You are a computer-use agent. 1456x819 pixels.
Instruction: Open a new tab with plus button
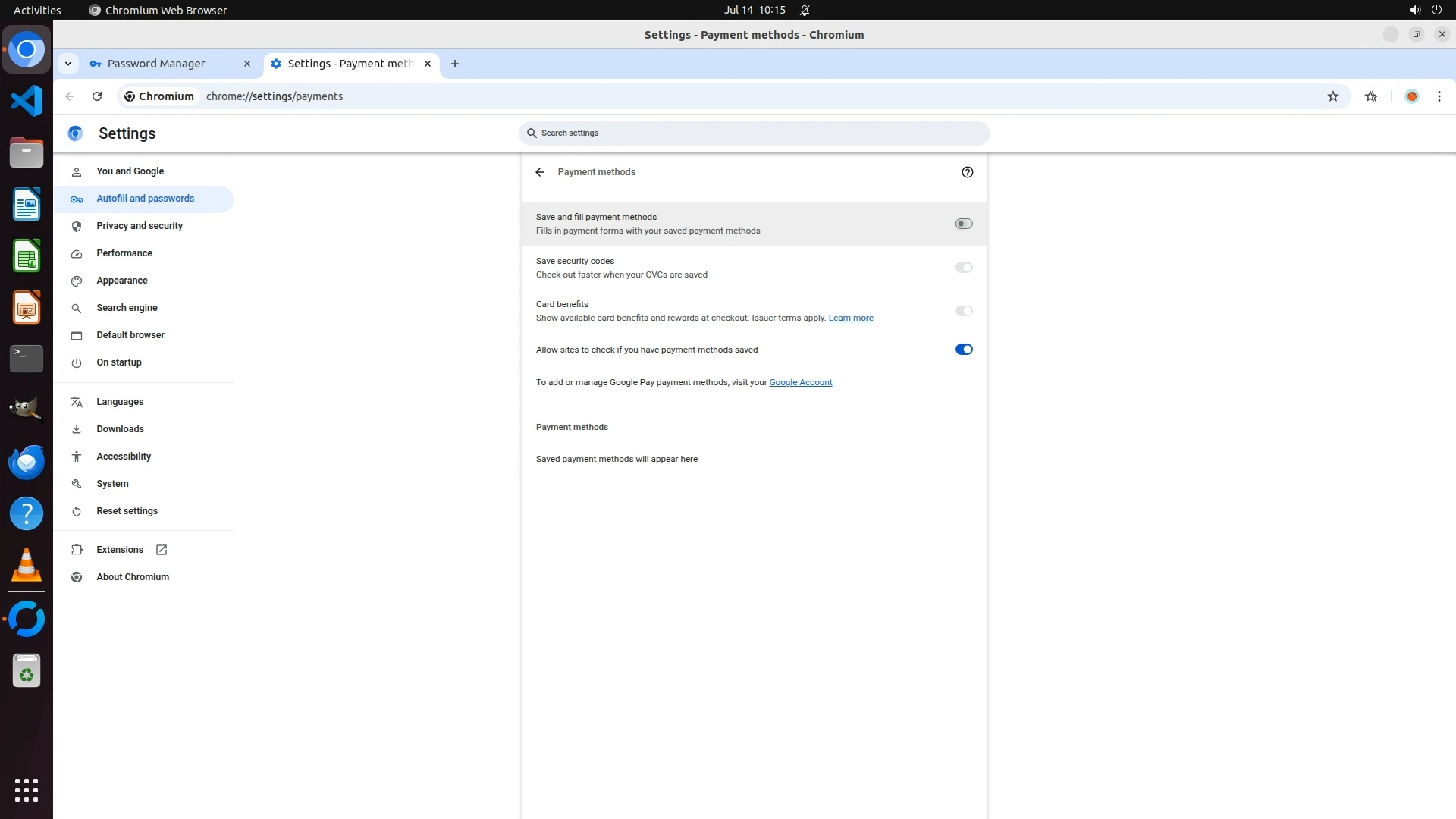pos(454,64)
